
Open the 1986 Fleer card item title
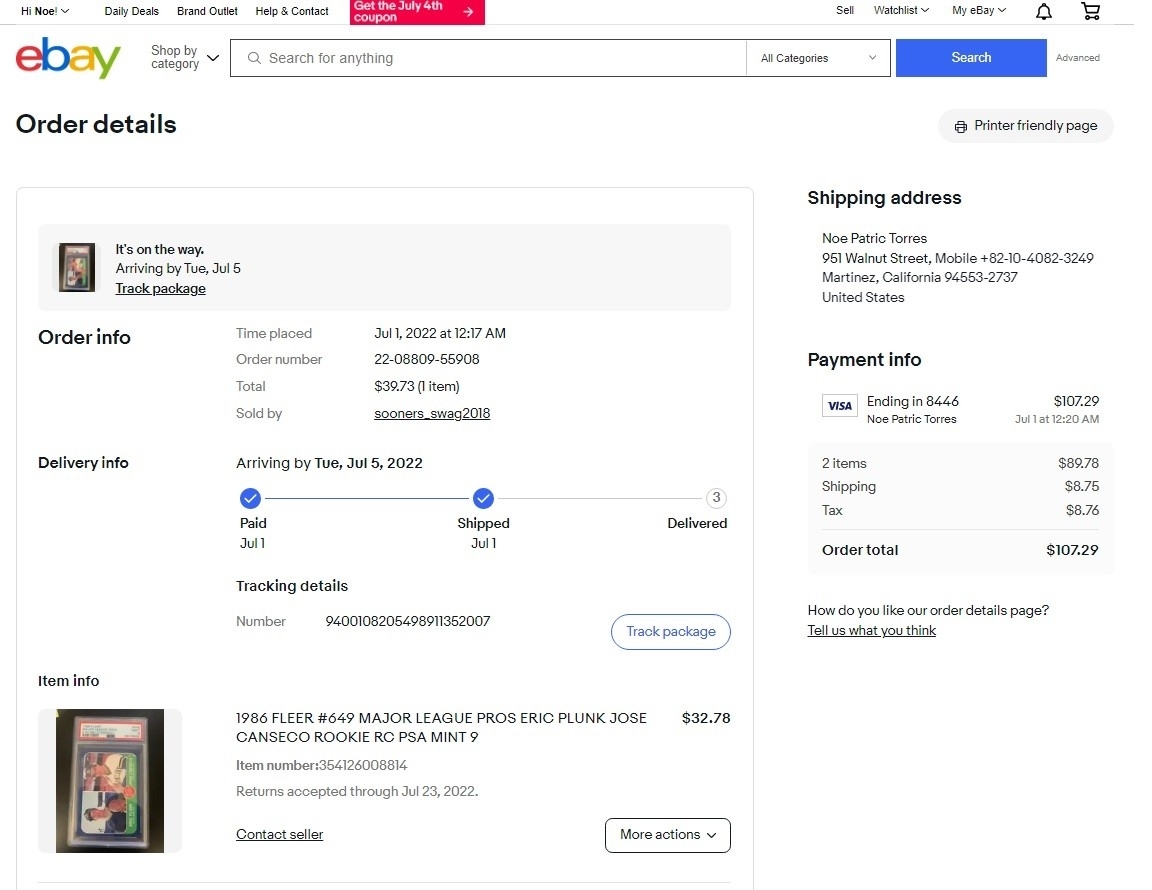pos(442,728)
